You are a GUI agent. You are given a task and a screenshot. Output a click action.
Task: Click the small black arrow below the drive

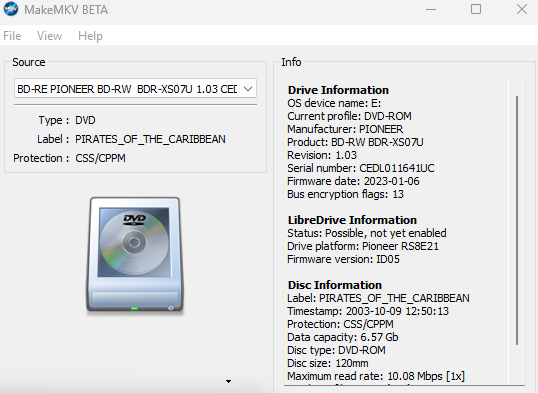point(228,381)
